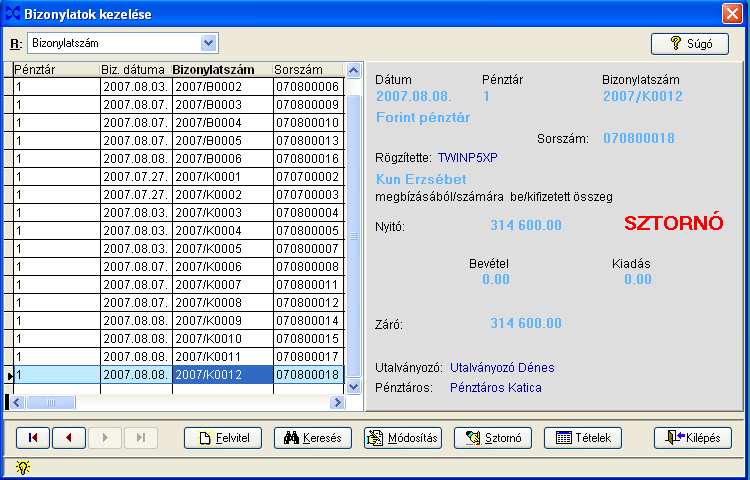Expand the Bizonylatszám sort dropdown

209,44
